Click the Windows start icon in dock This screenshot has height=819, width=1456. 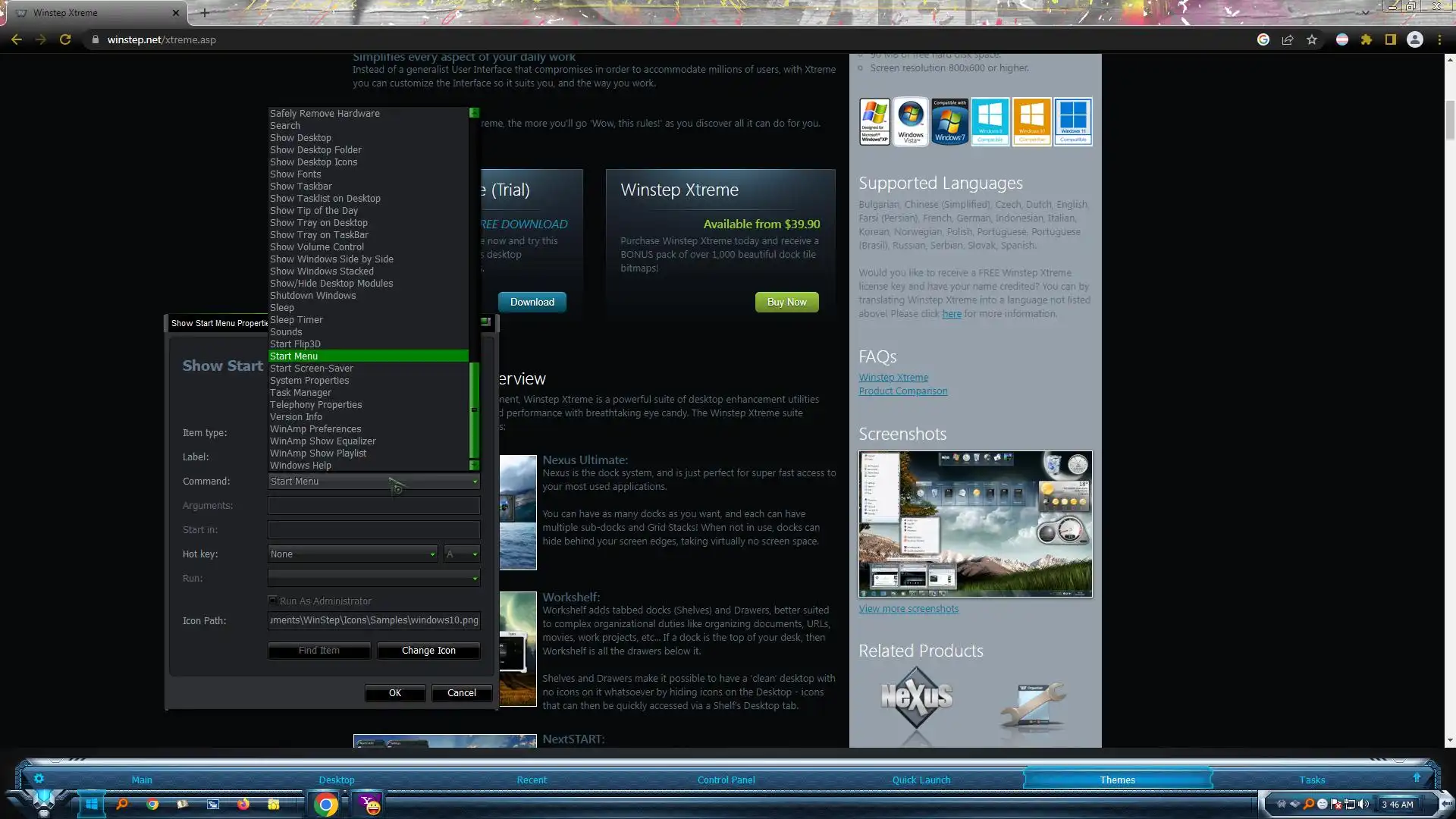click(92, 804)
